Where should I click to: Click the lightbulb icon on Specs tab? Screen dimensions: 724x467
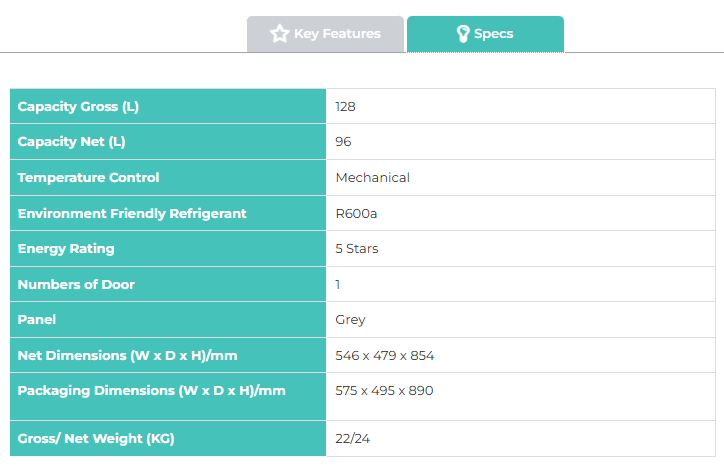click(463, 34)
